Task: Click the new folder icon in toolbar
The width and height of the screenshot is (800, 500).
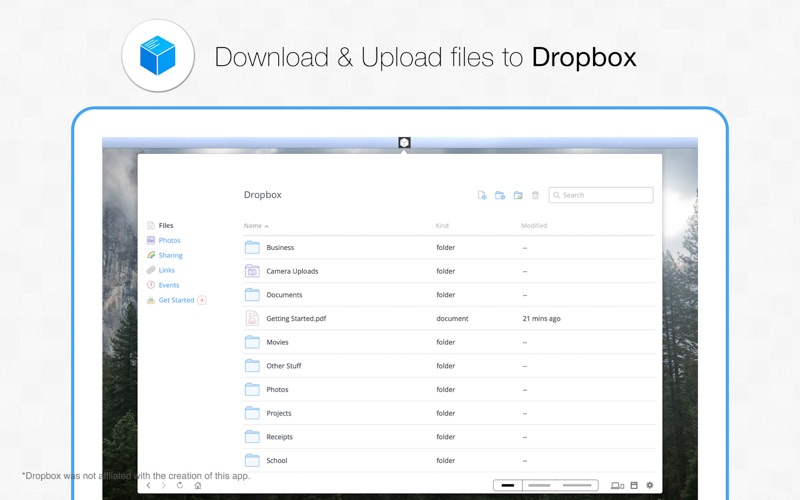Action: point(499,195)
